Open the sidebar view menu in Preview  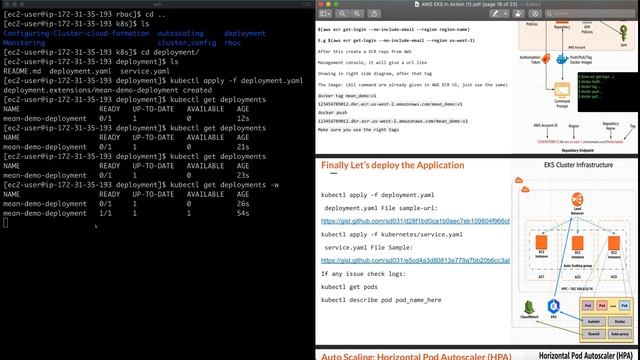pos(325,13)
